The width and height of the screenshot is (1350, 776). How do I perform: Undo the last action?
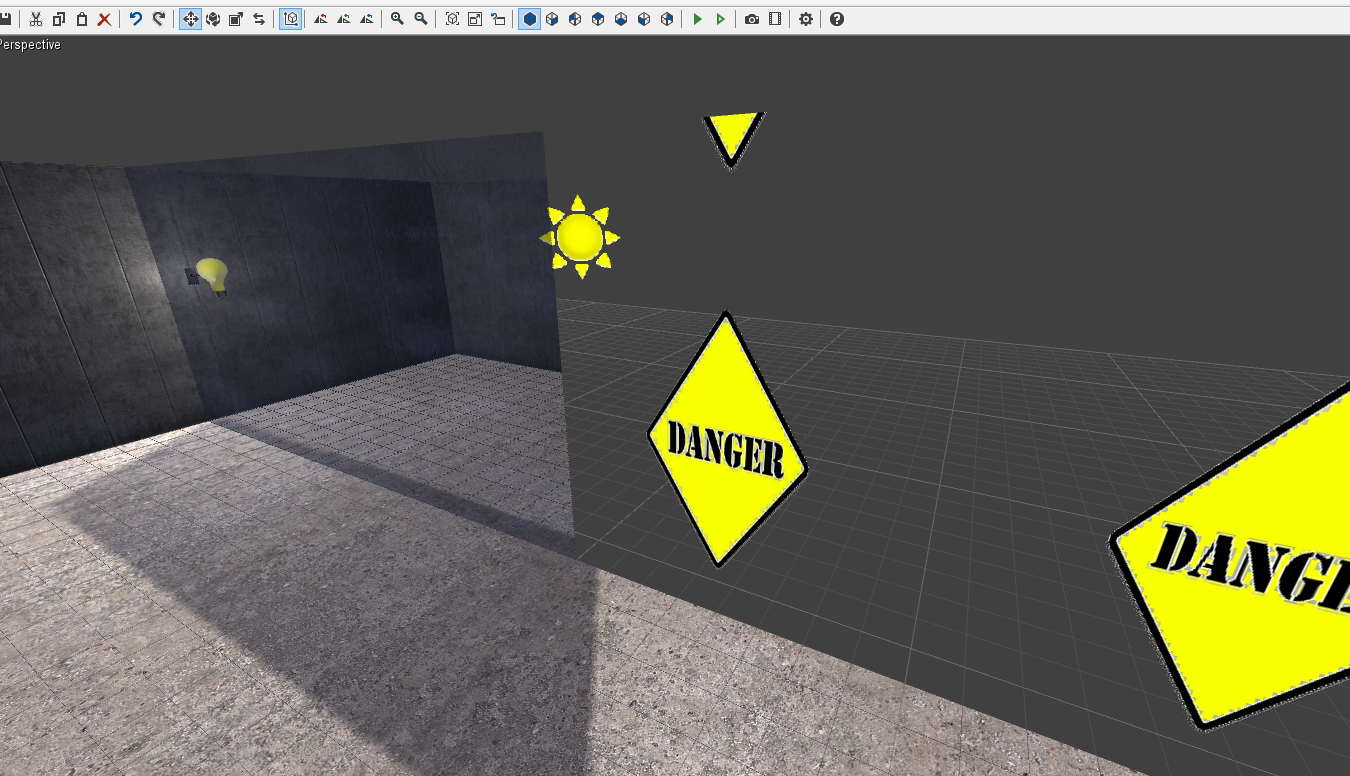tap(136, 19)
